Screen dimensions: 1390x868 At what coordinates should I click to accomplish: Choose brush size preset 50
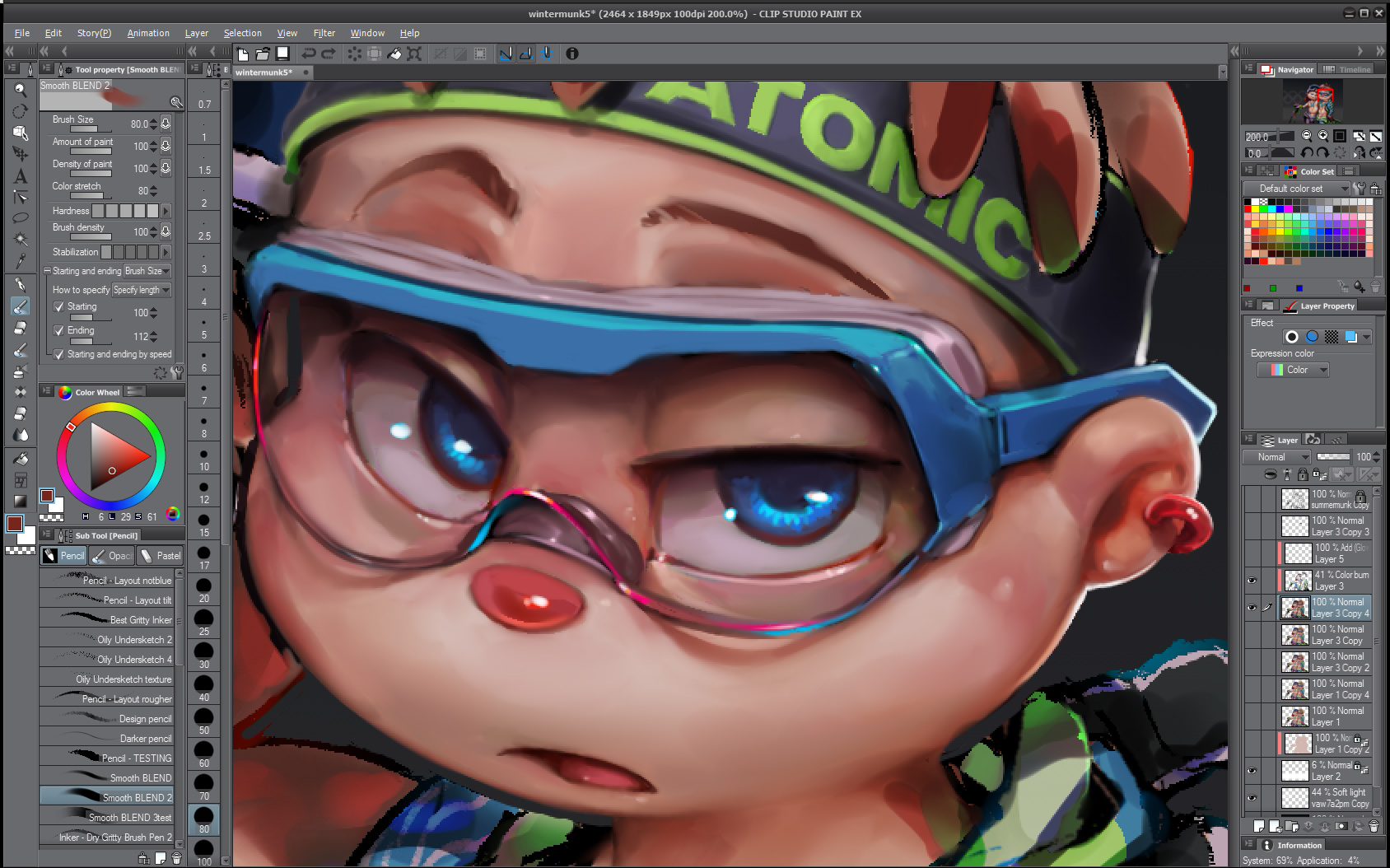tap(204, 722)
